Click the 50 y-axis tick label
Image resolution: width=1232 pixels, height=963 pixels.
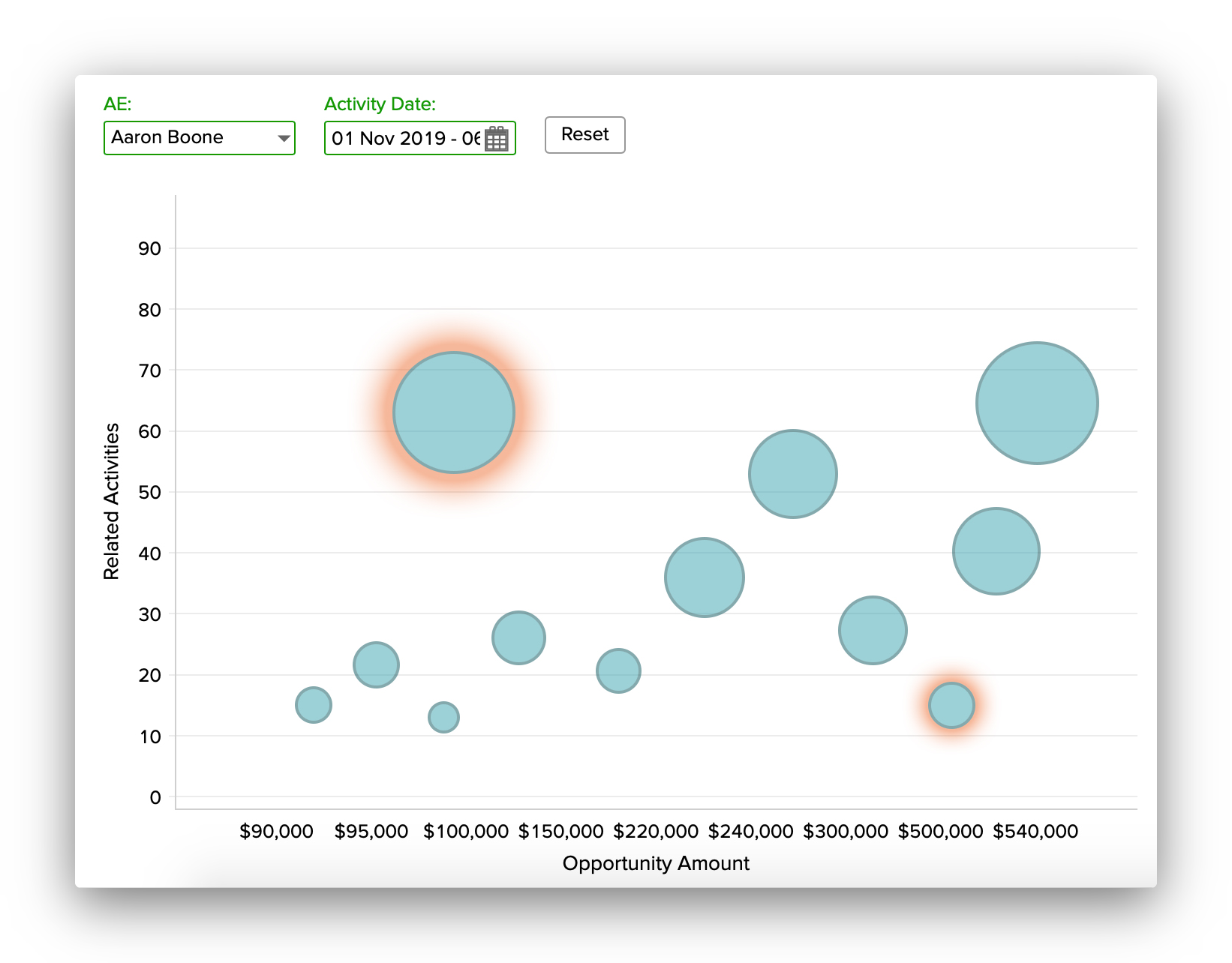click(x=149, y=492)
